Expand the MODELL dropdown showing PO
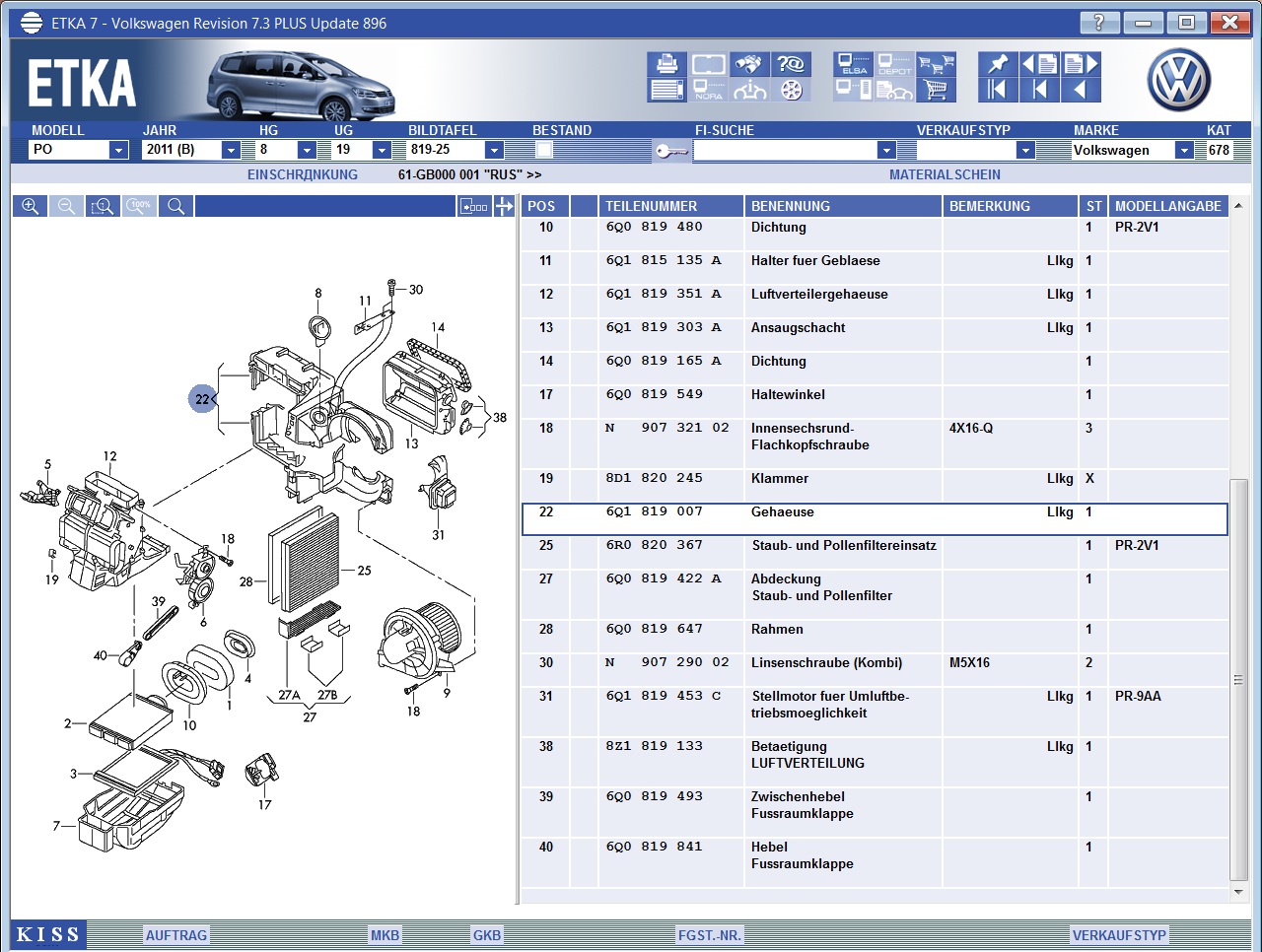Screen dimensions: 1262x952 point(118,150)
